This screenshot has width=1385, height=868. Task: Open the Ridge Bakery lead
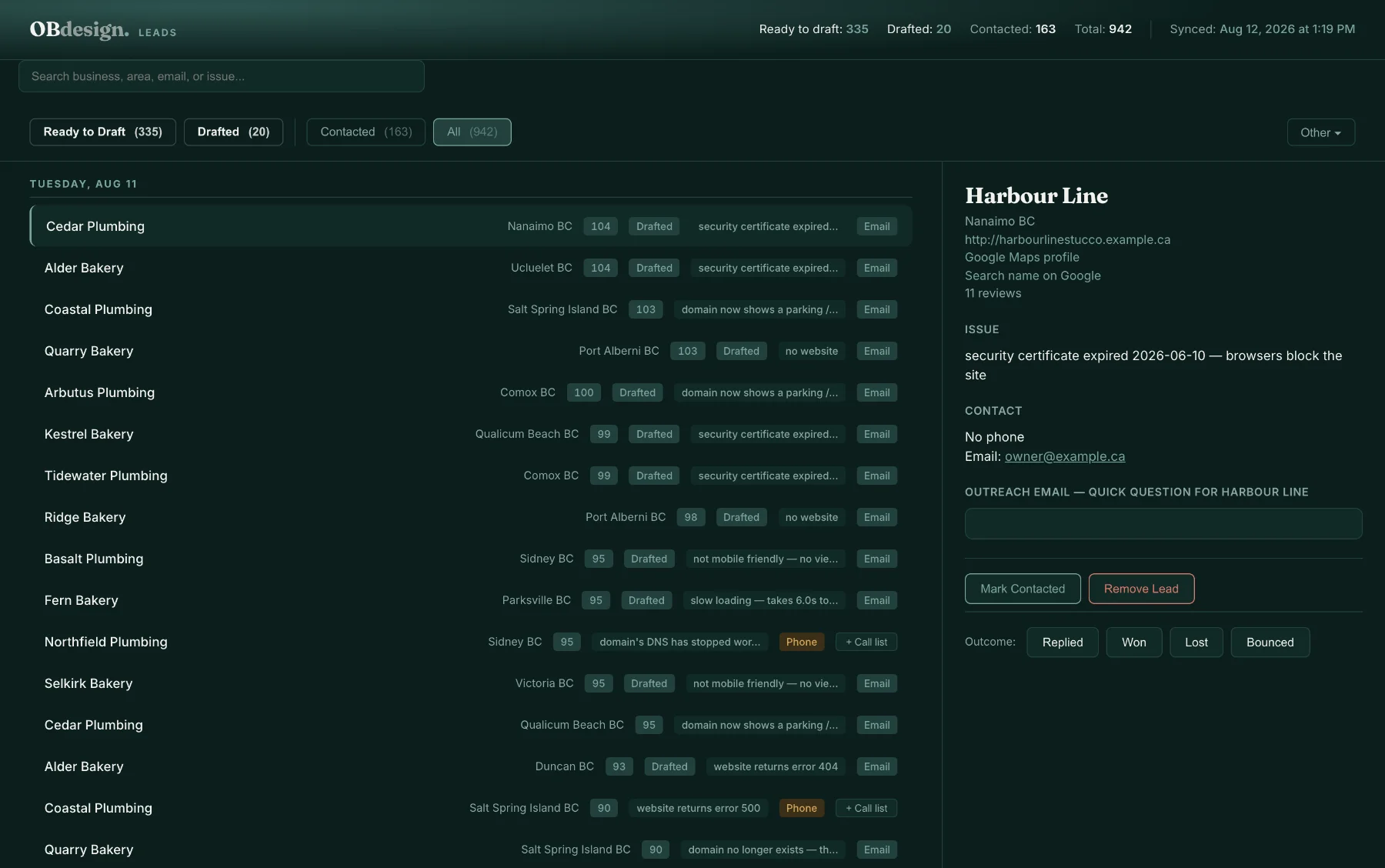point(471,517)
